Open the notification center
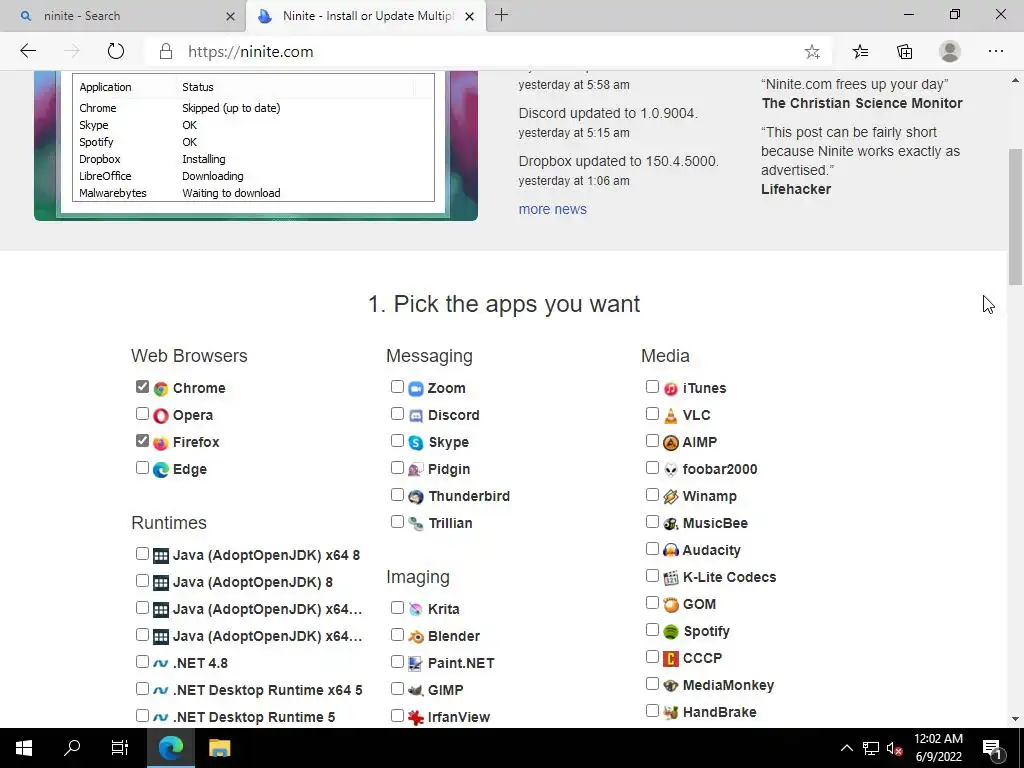 point(993,748)
